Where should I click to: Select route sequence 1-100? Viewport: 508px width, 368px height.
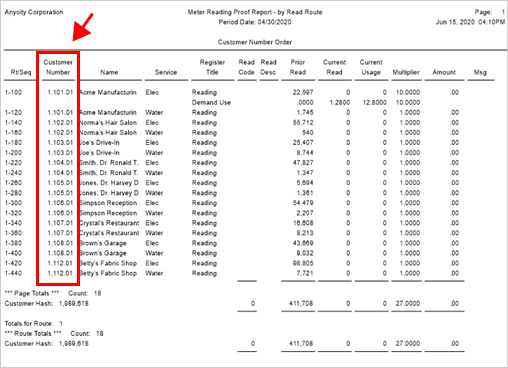13,92
